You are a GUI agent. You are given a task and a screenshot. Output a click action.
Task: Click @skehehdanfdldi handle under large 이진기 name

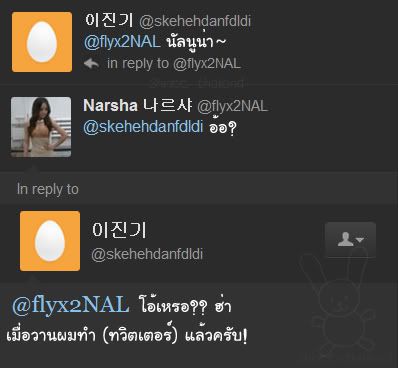click(147, 254)
